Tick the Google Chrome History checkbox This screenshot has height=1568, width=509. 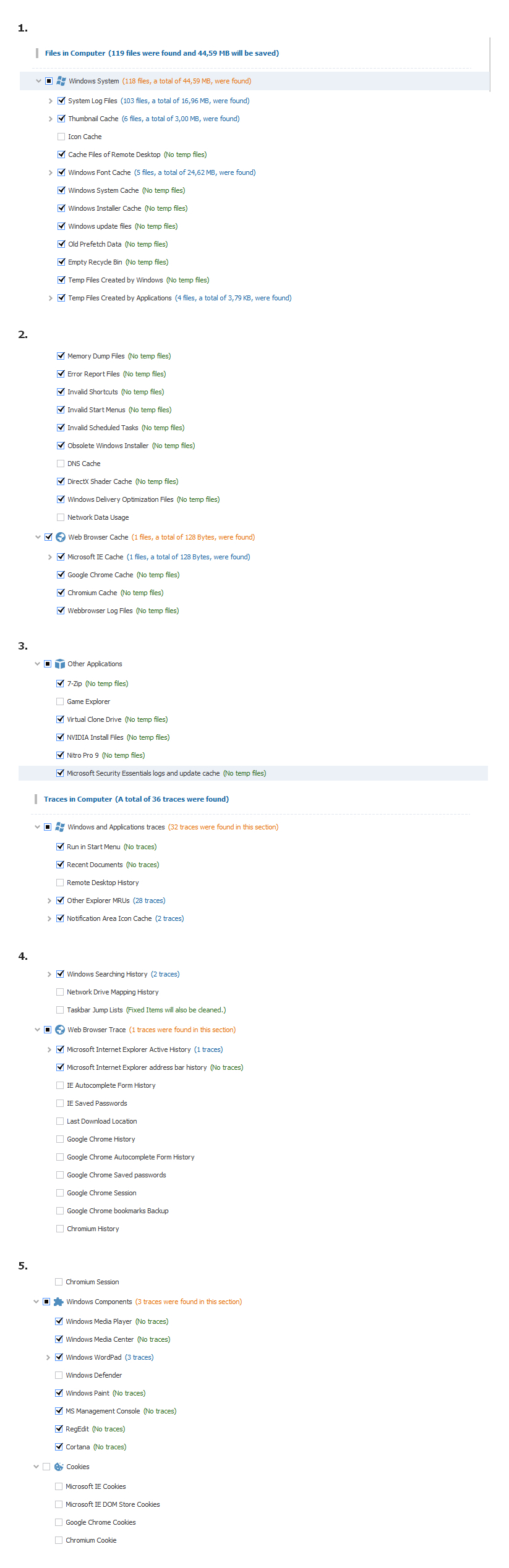point(60,1139)
